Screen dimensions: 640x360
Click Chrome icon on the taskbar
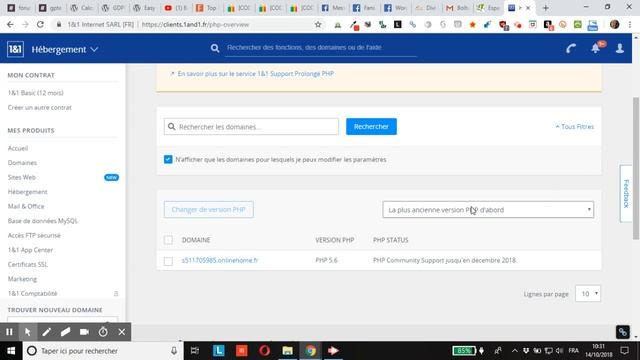(311, 351)
